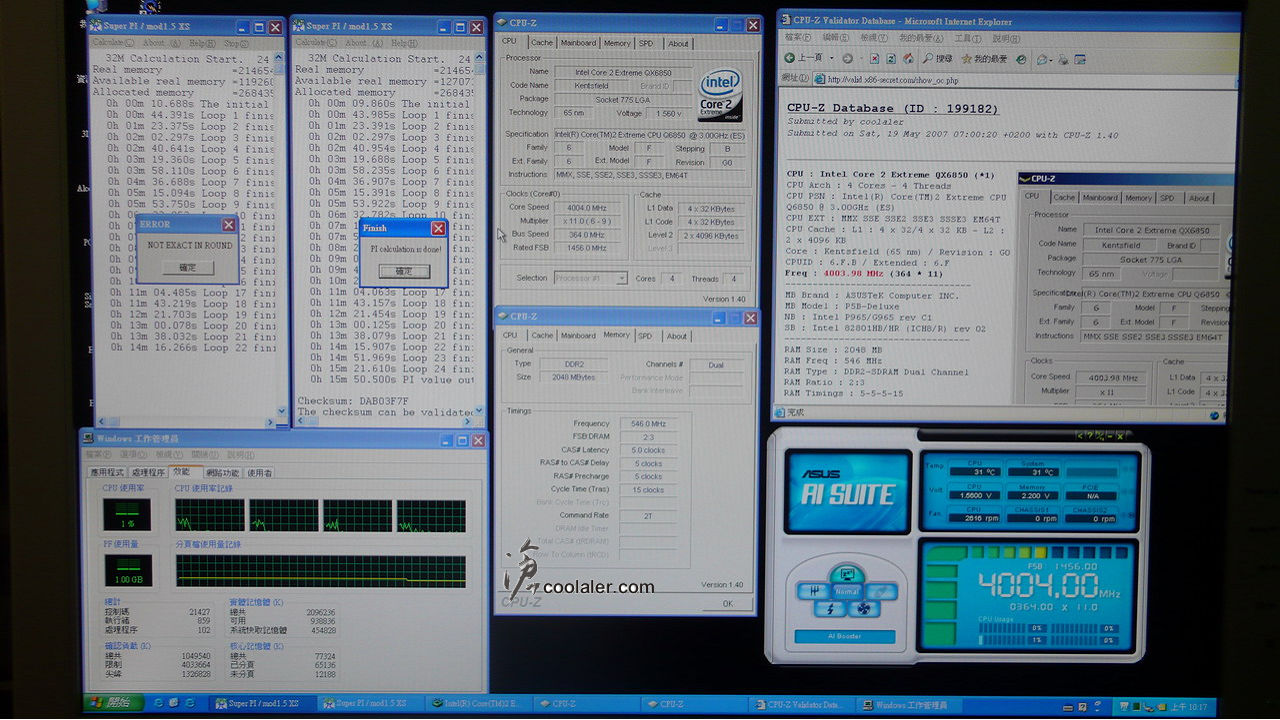Stop page loading with the red X icon
Screen dimensions: 1280x720
point(877,59)
